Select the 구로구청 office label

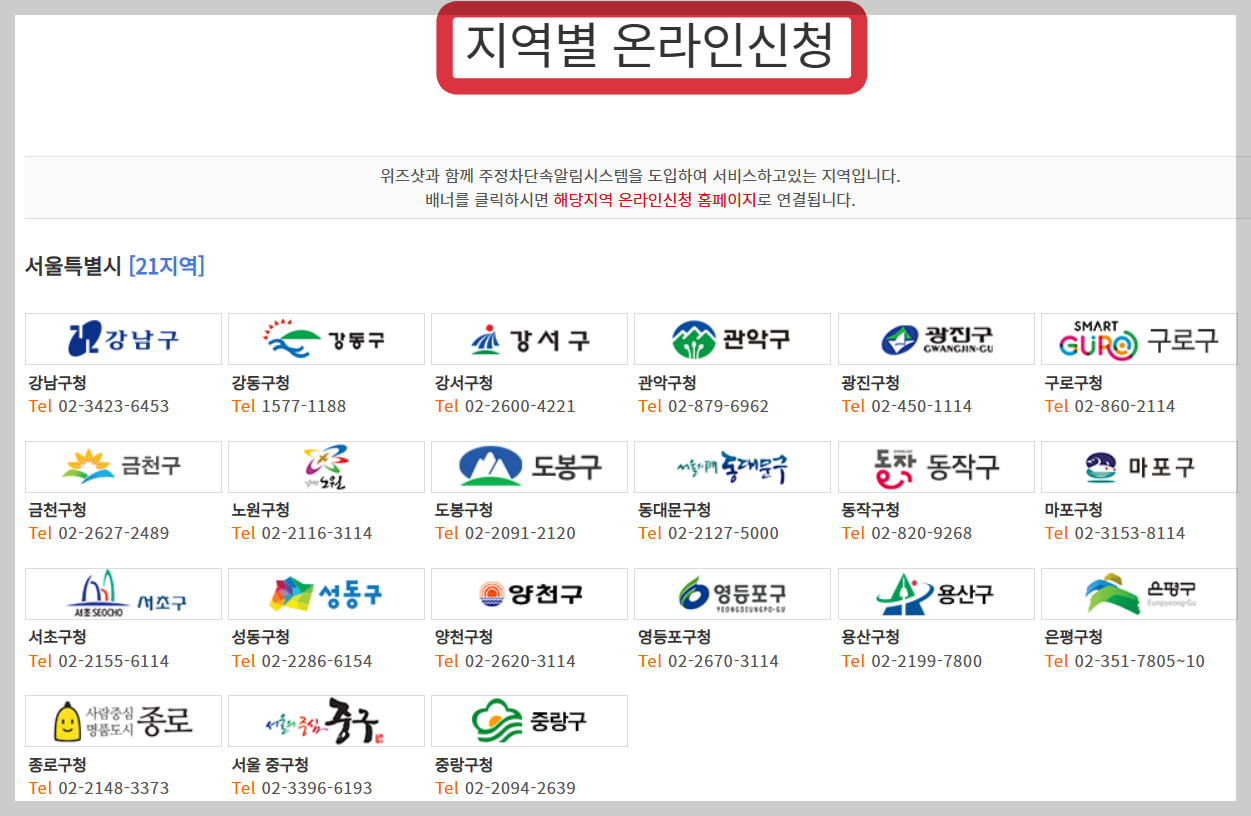[x=1074, y=383]
